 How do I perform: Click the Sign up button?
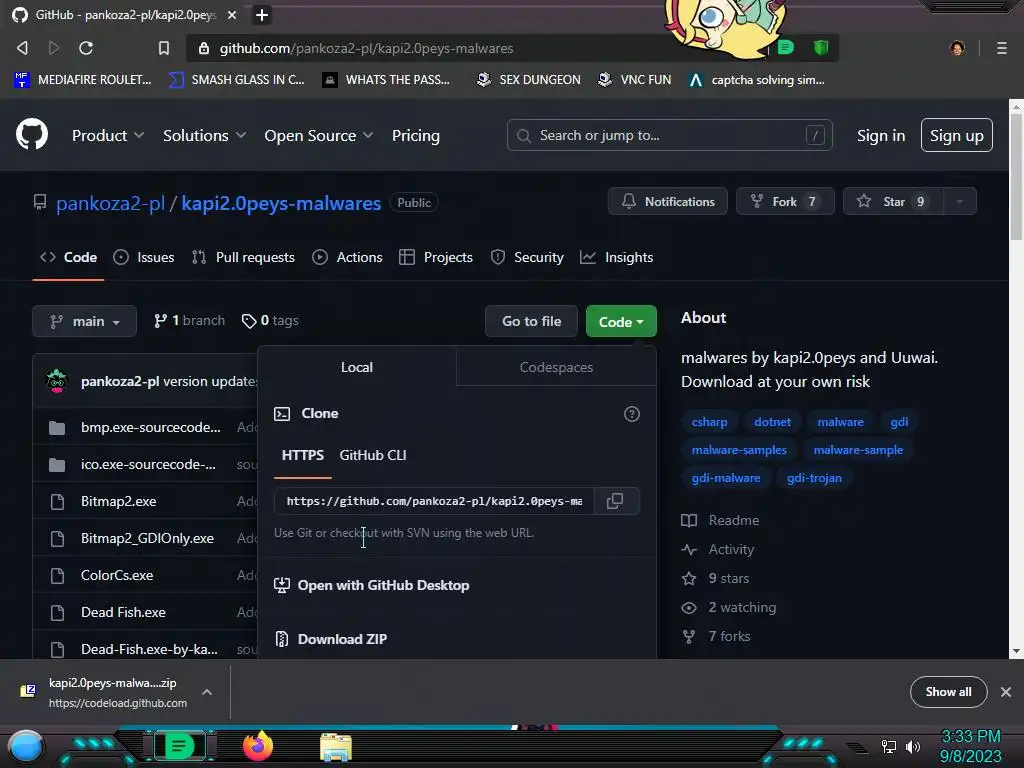[957, 135]
